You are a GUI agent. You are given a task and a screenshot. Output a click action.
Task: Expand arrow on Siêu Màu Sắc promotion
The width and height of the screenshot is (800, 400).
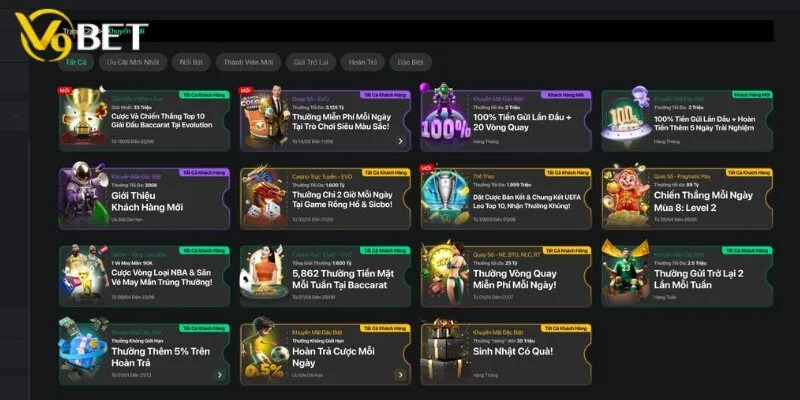click(x=401, y=141)
